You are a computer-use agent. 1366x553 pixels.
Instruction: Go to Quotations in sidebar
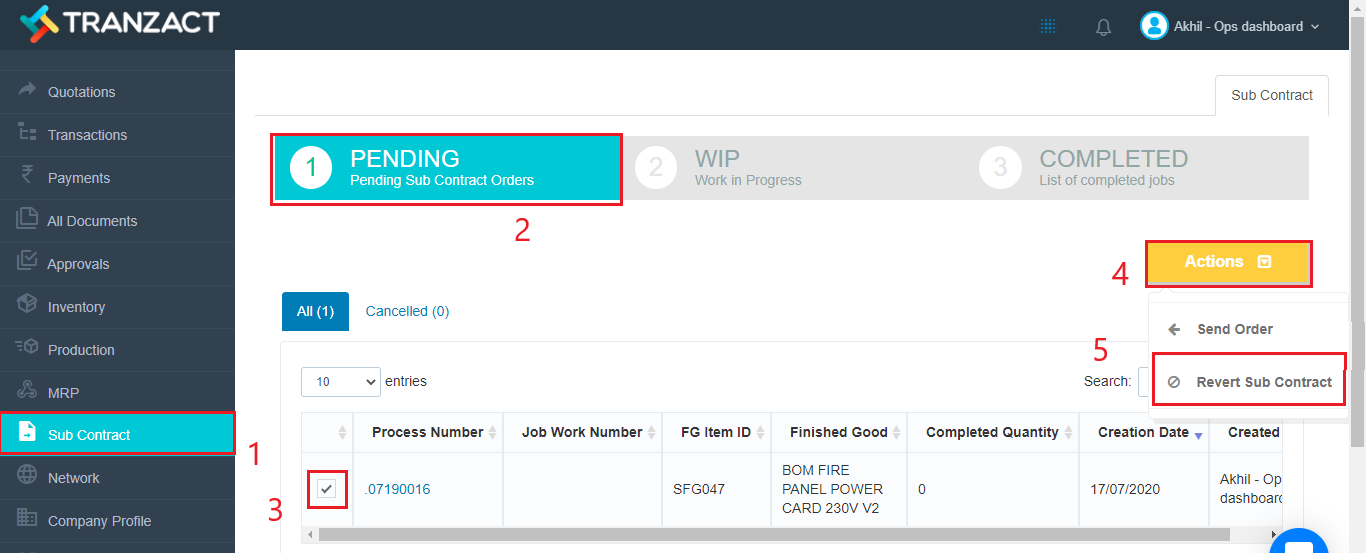point(117,92)
